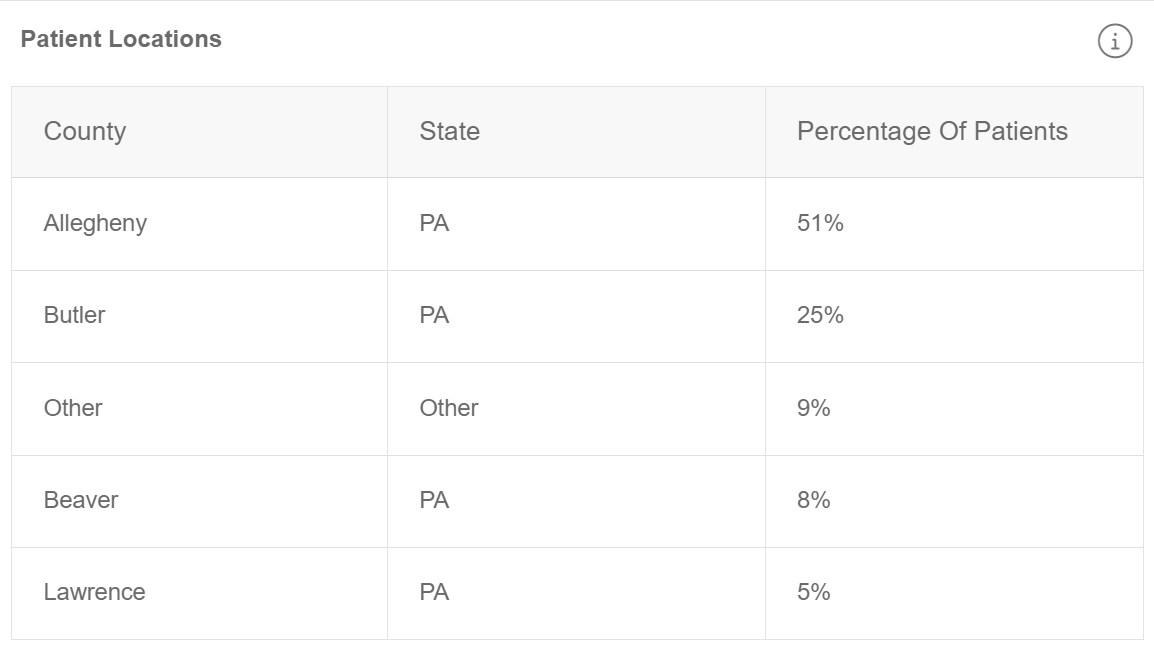1154x651 pixels.
Task: Select the Other state cell
Action: 576,408
